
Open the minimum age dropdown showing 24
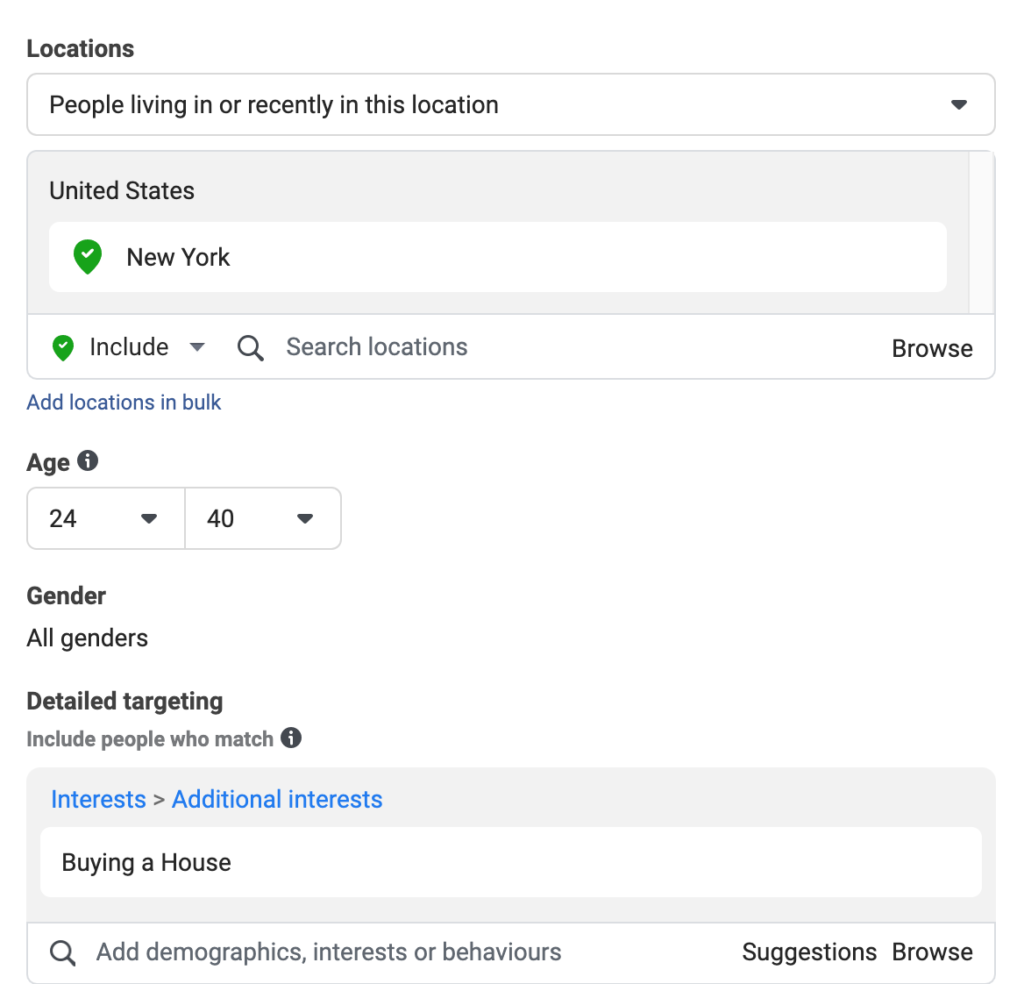[106, 518]
